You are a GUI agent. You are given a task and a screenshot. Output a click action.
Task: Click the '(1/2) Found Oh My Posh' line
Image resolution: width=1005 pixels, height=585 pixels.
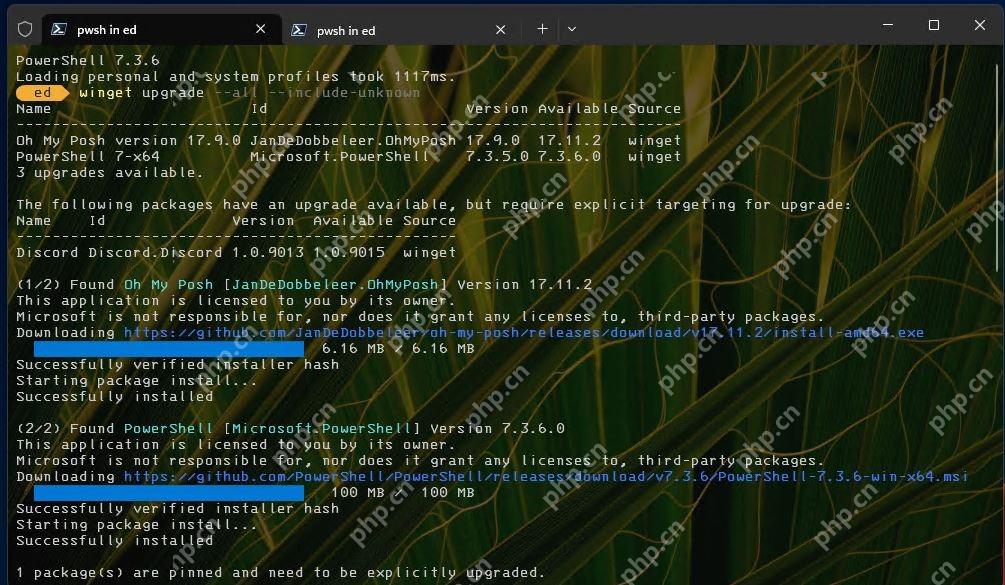(x=304, y=284)
